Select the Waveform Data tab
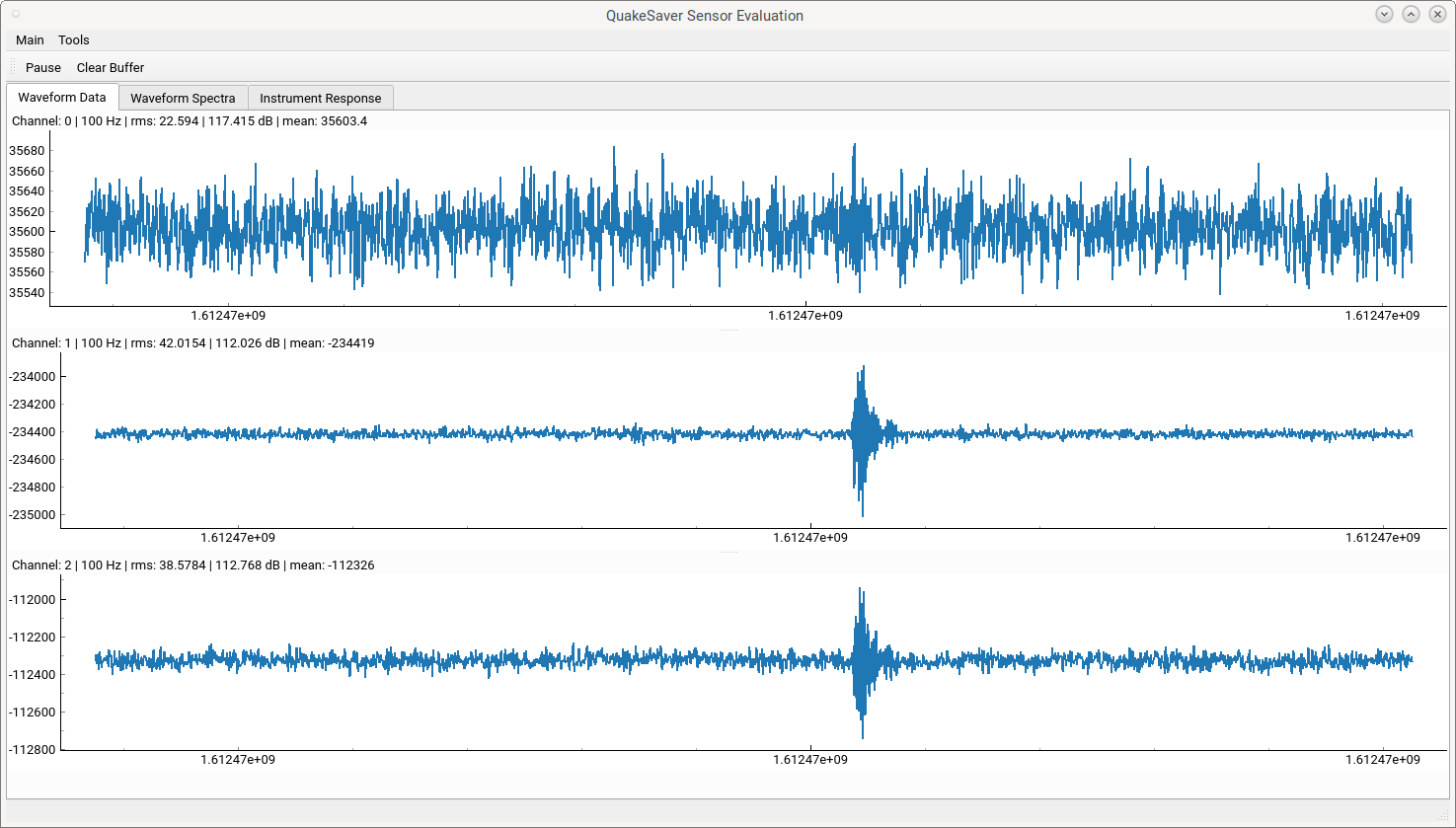This screenshot has height=828, width=1456. [x=62, y=98]
